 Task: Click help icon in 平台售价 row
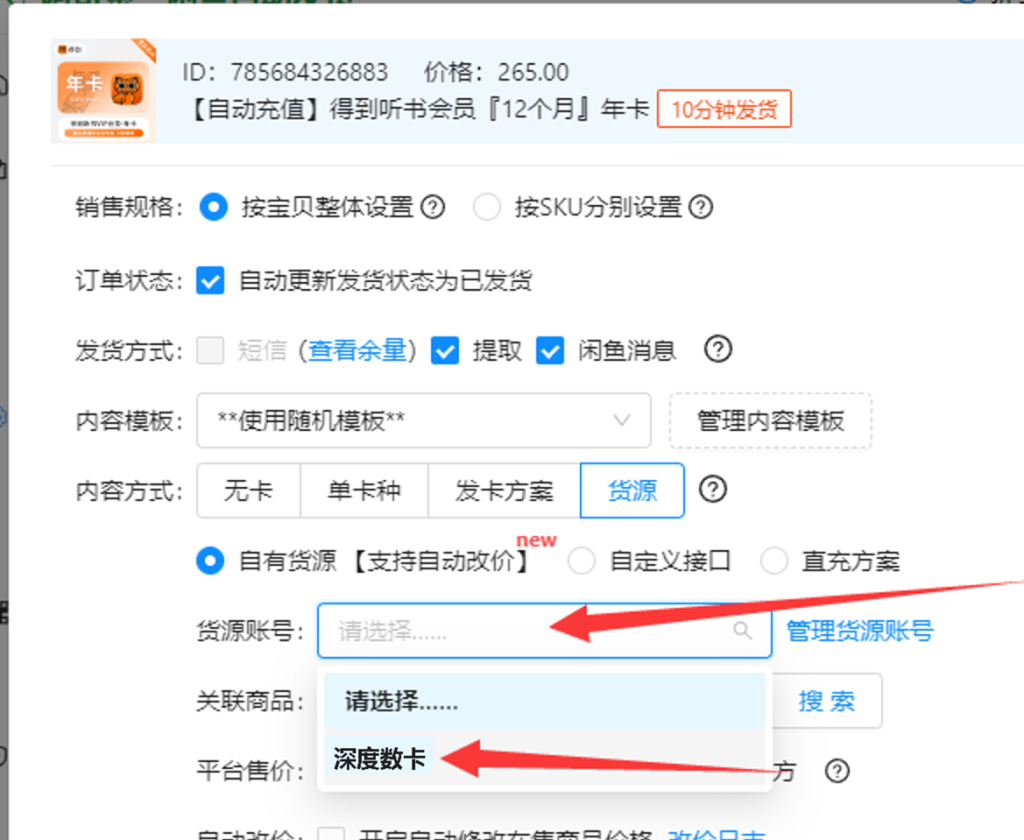pyautogui.click(x=837, y=771)
